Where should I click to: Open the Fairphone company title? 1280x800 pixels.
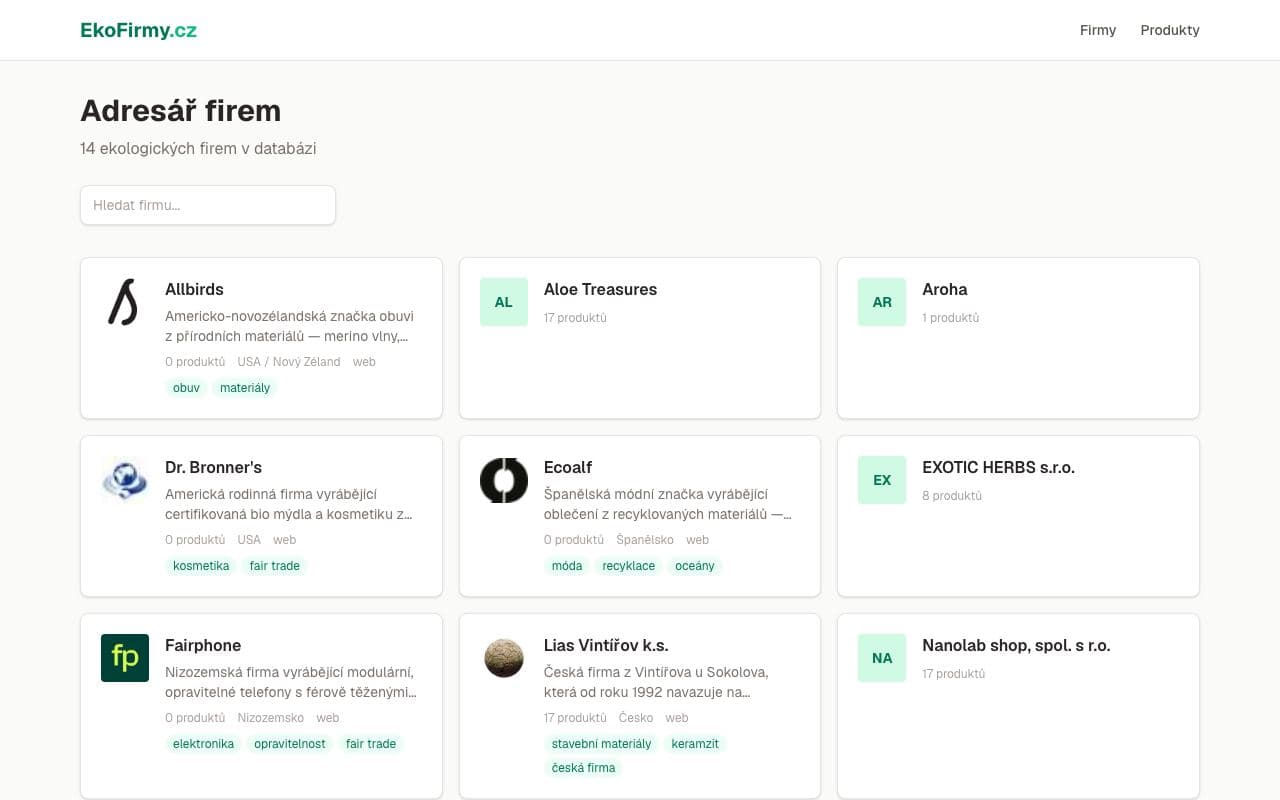[x=203, y=645]
